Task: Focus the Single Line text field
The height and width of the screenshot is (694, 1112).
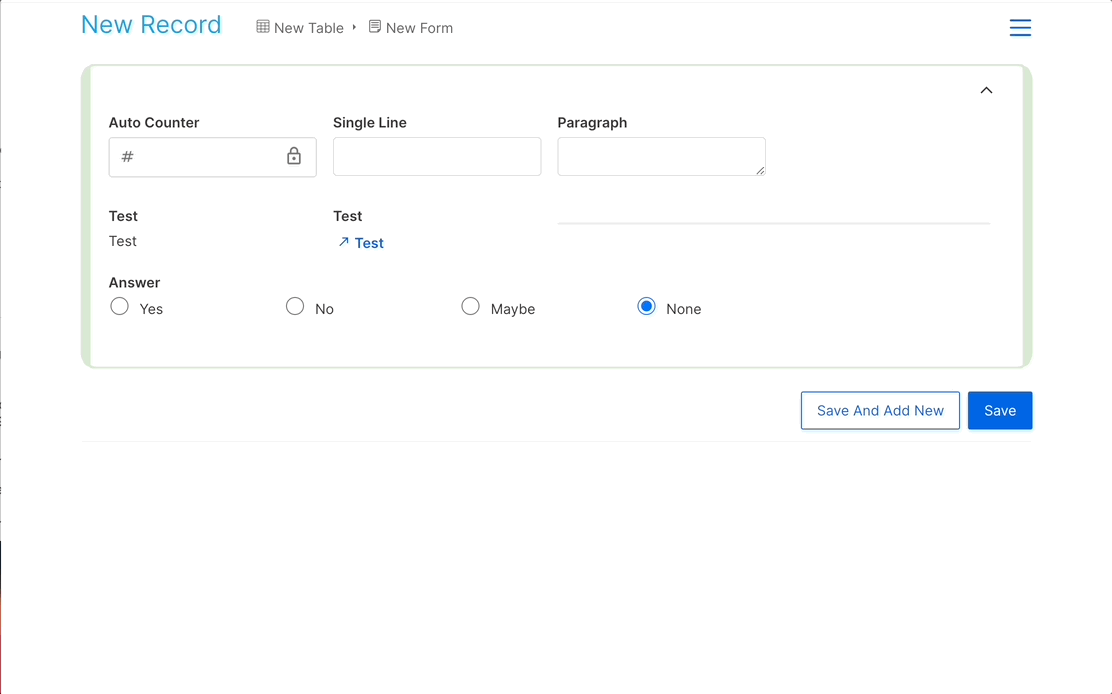Action: [437, 157]
